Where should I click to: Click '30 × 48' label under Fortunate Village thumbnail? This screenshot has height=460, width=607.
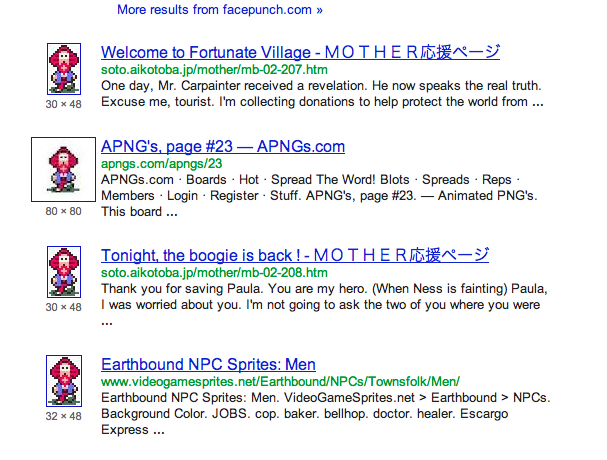[64, 103]
